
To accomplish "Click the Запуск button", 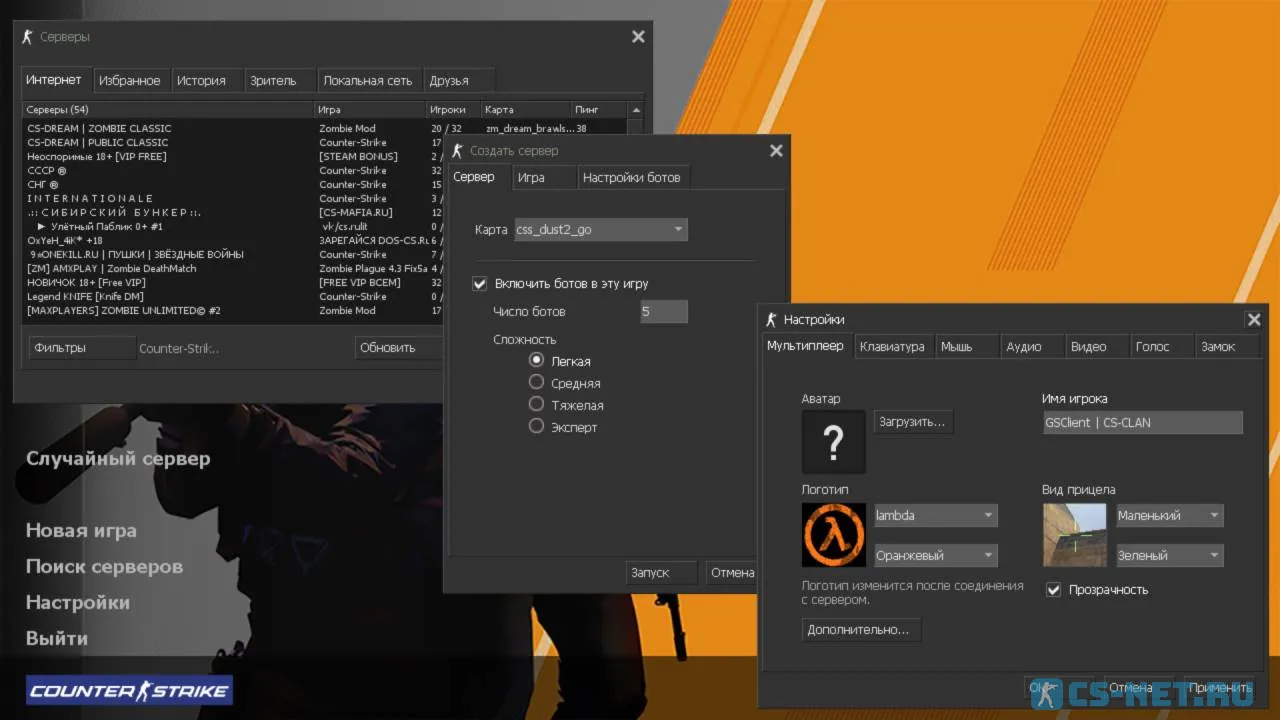I will pos(661,573).
